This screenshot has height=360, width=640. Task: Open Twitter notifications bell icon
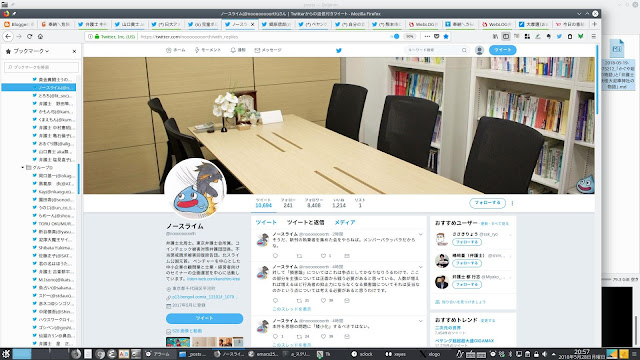point(233,50)
